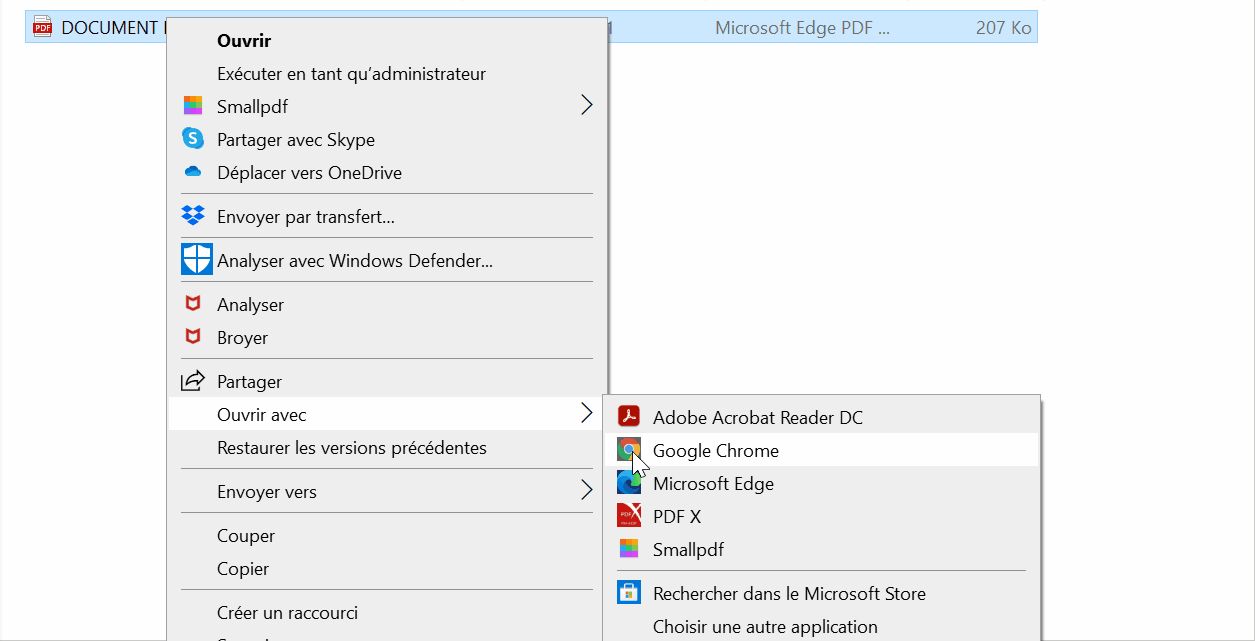Open the Ouvrir avec entry

pos(388,415)
